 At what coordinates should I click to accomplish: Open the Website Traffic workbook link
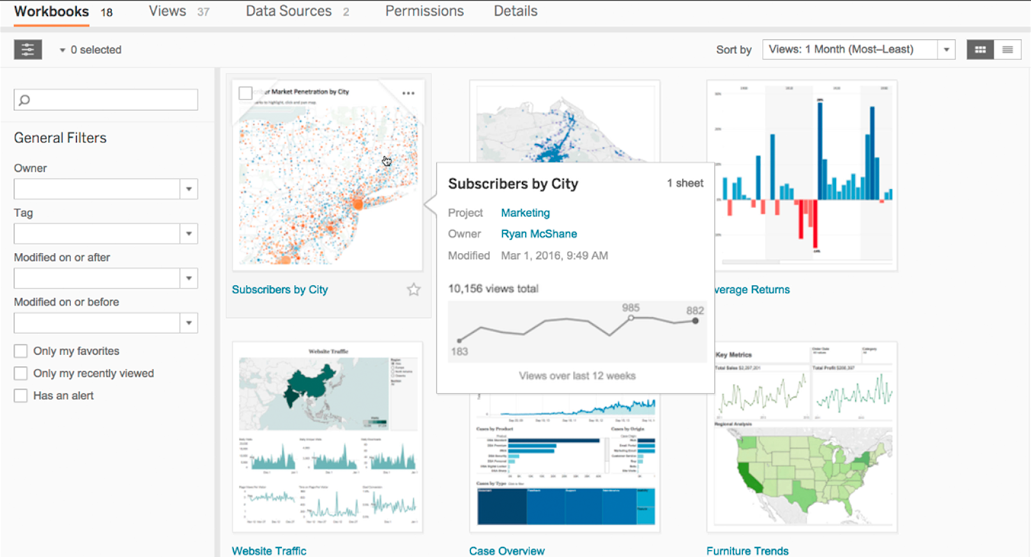269,550
